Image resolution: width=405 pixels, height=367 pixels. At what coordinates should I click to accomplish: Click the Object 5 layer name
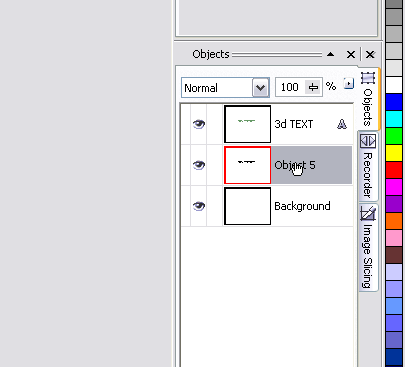(x=295, y=165)
